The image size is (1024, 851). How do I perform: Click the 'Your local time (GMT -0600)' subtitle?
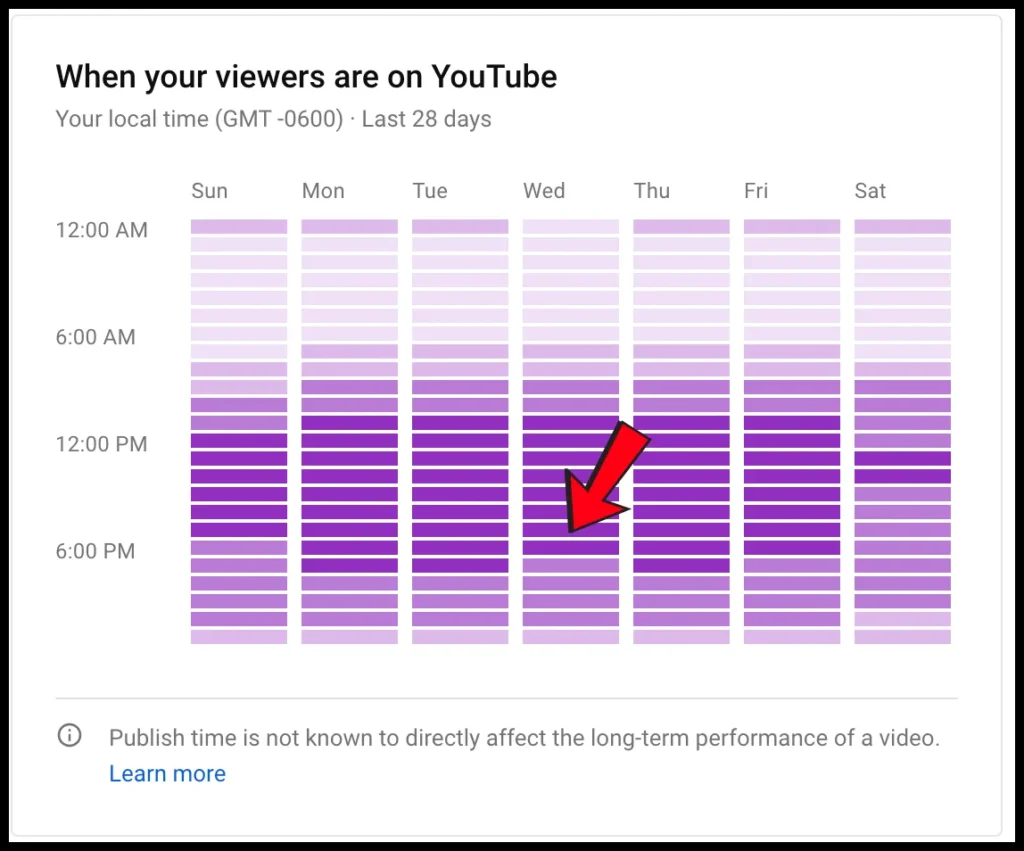coord(199,119)
